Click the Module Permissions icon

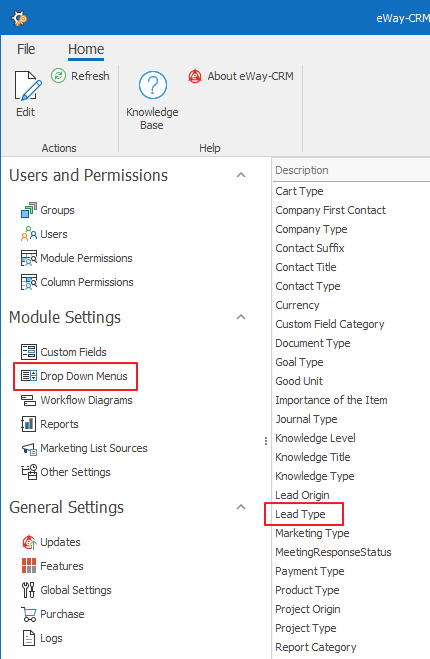pyautogui.click(x=29, y=258)
